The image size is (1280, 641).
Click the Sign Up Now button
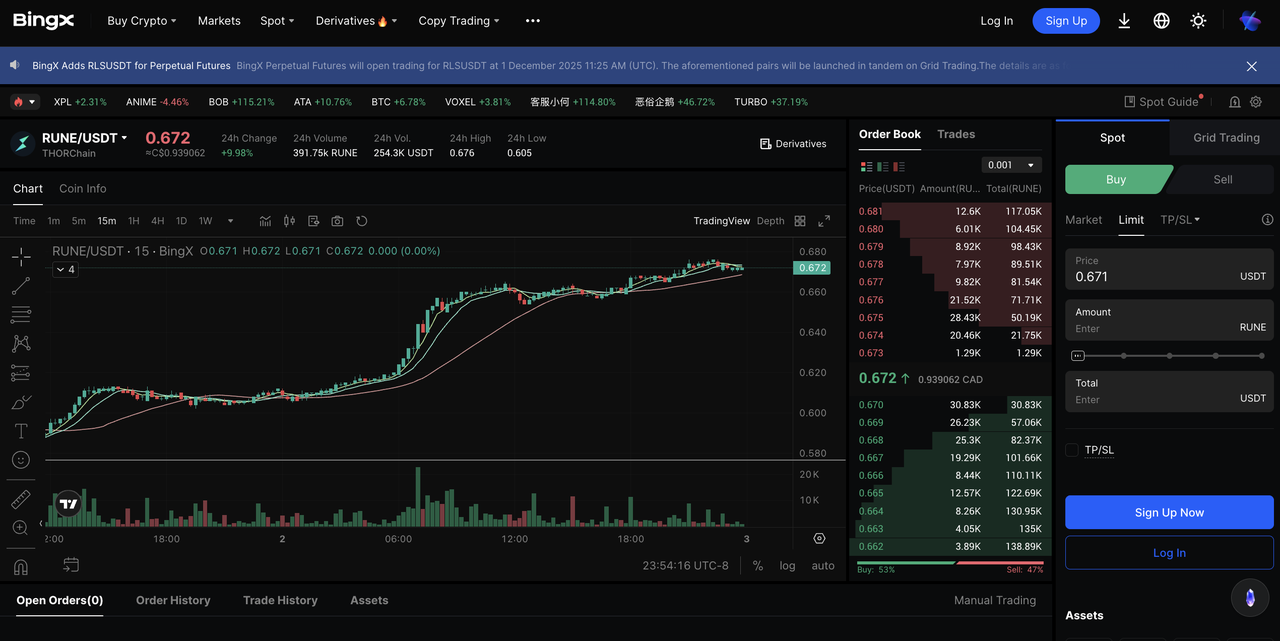coord(1169,512)
